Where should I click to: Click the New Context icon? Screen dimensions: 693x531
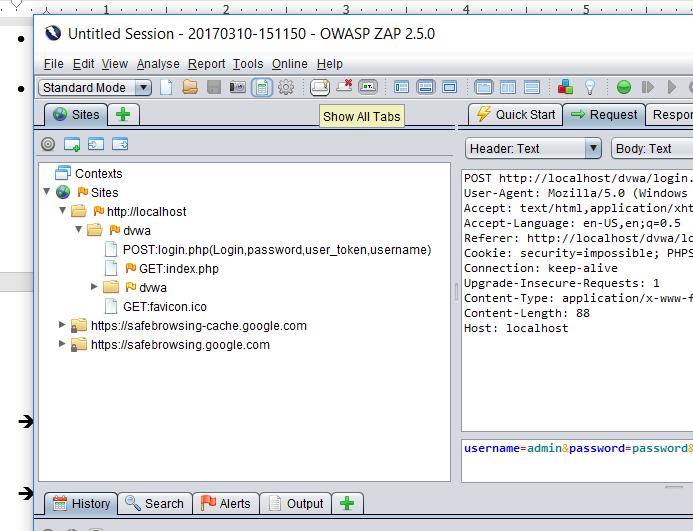[72, 144]
